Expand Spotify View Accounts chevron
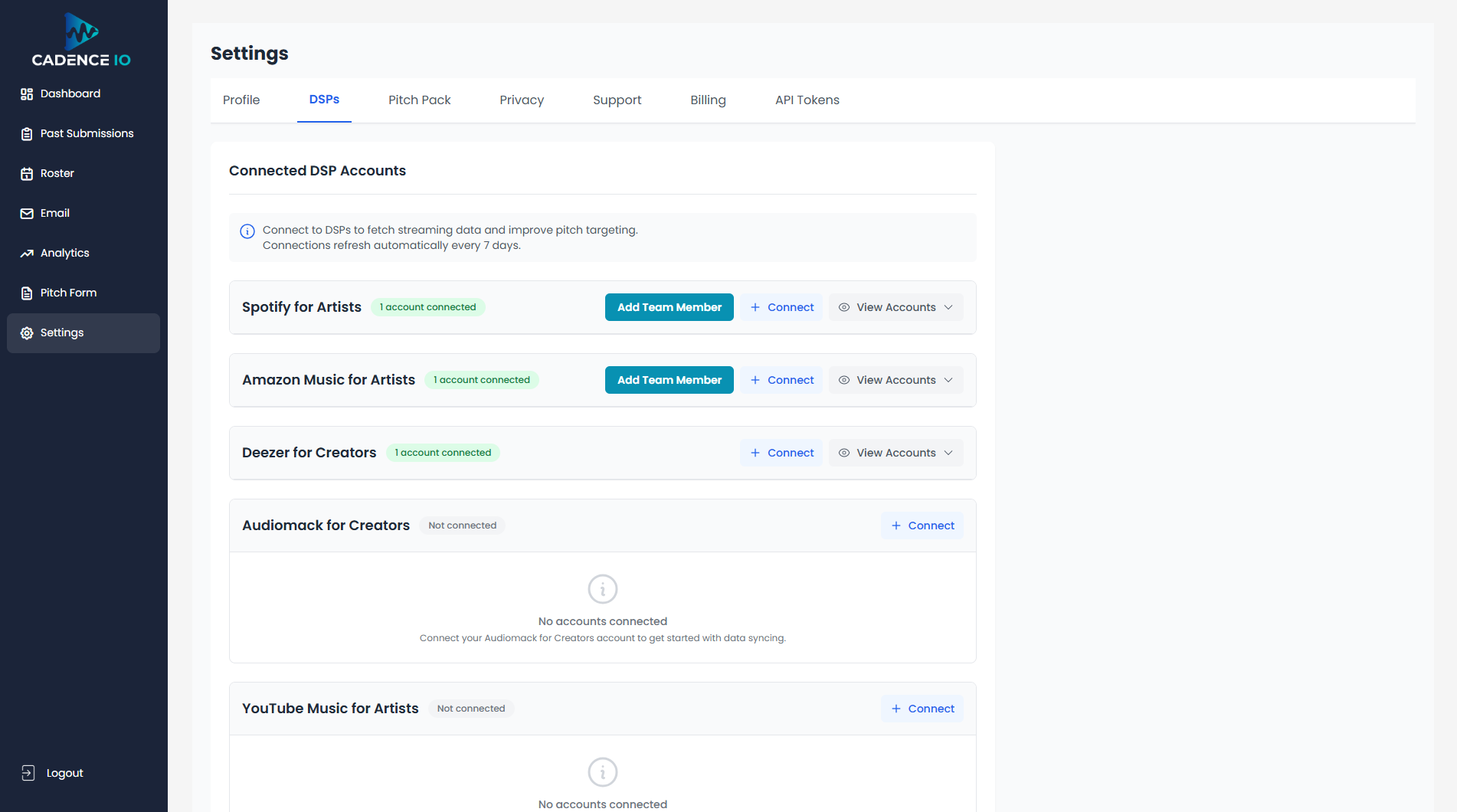Image resolution: width=1457 pixels, height=812 pixels. point(948,307)
